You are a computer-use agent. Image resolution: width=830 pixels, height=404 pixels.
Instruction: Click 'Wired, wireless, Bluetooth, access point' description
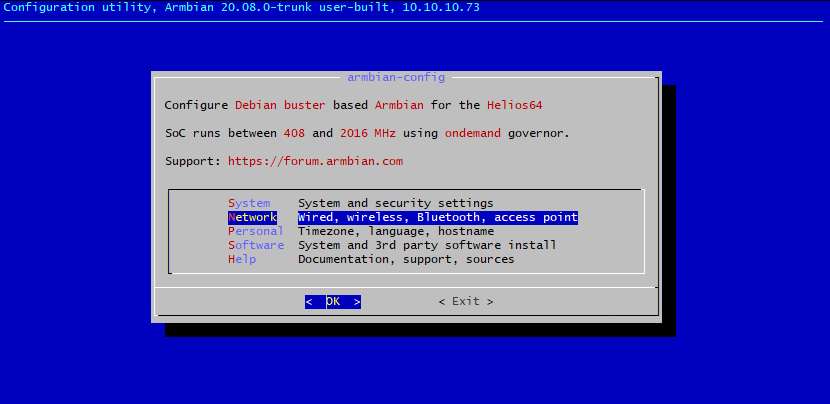438,217
